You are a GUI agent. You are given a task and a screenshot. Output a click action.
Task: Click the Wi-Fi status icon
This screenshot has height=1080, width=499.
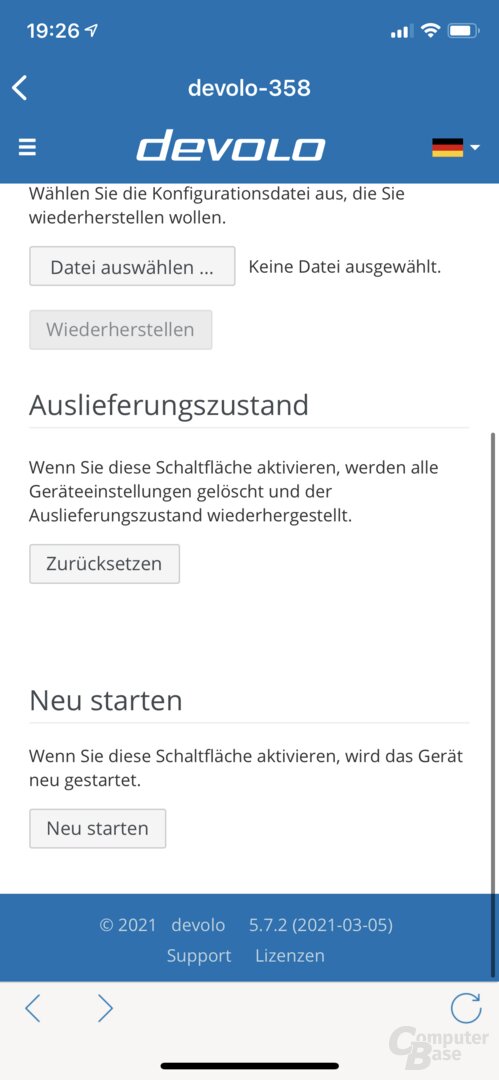tap(431, 30)
